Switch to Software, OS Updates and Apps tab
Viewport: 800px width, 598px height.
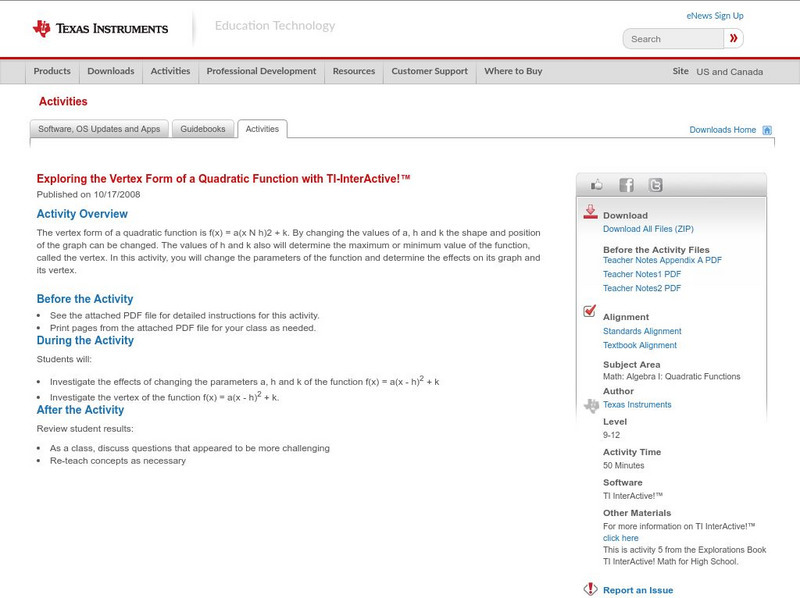[x=99, y=129]
